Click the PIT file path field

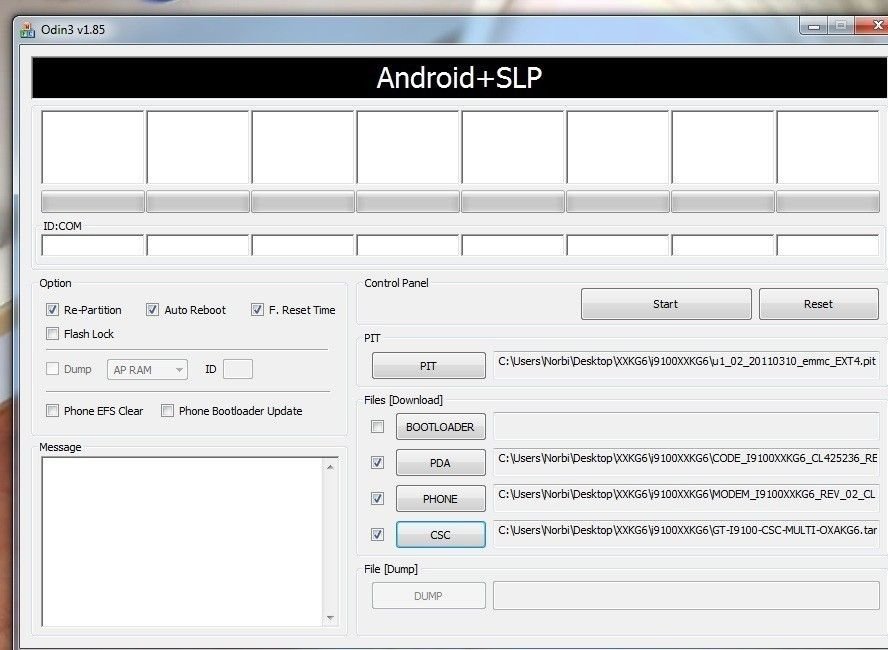pos(686,365)
